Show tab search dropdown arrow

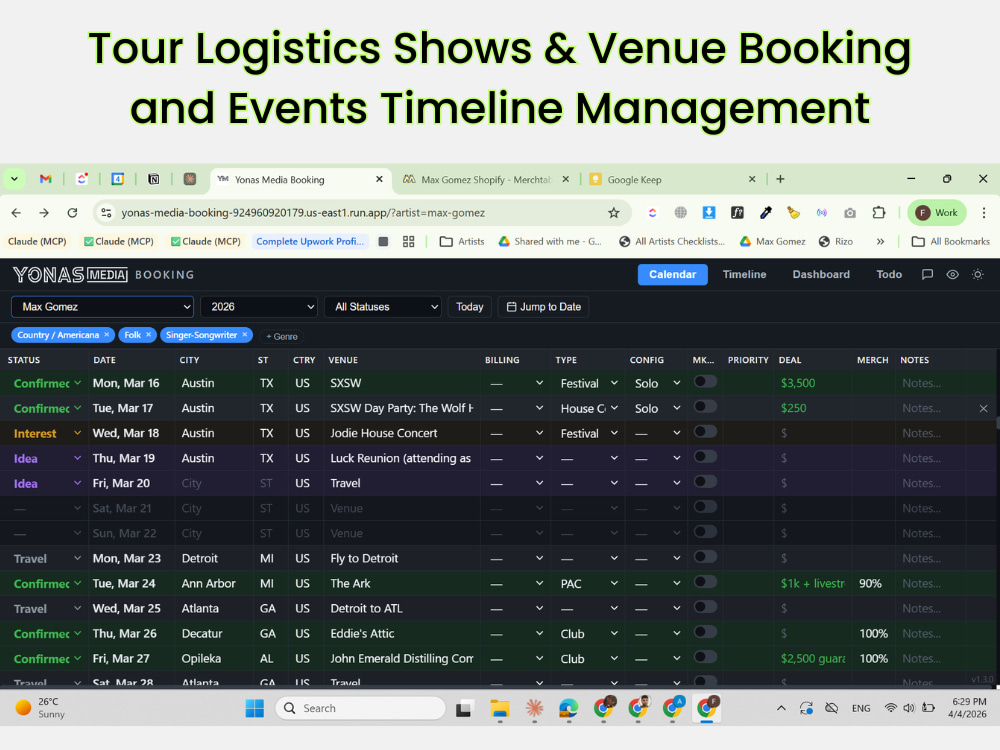coord(14,179)
